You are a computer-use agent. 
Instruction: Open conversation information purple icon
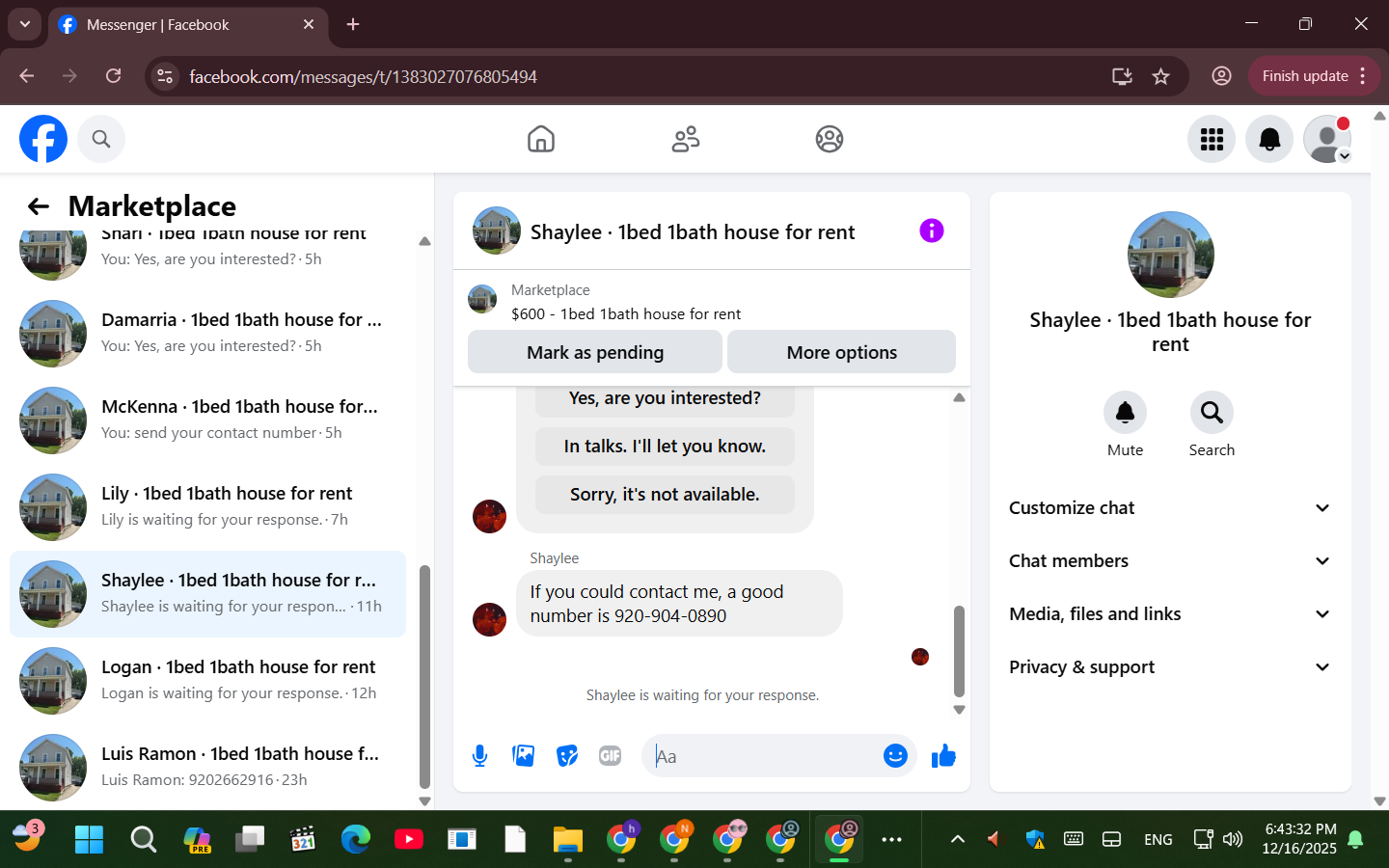(931, 231)
